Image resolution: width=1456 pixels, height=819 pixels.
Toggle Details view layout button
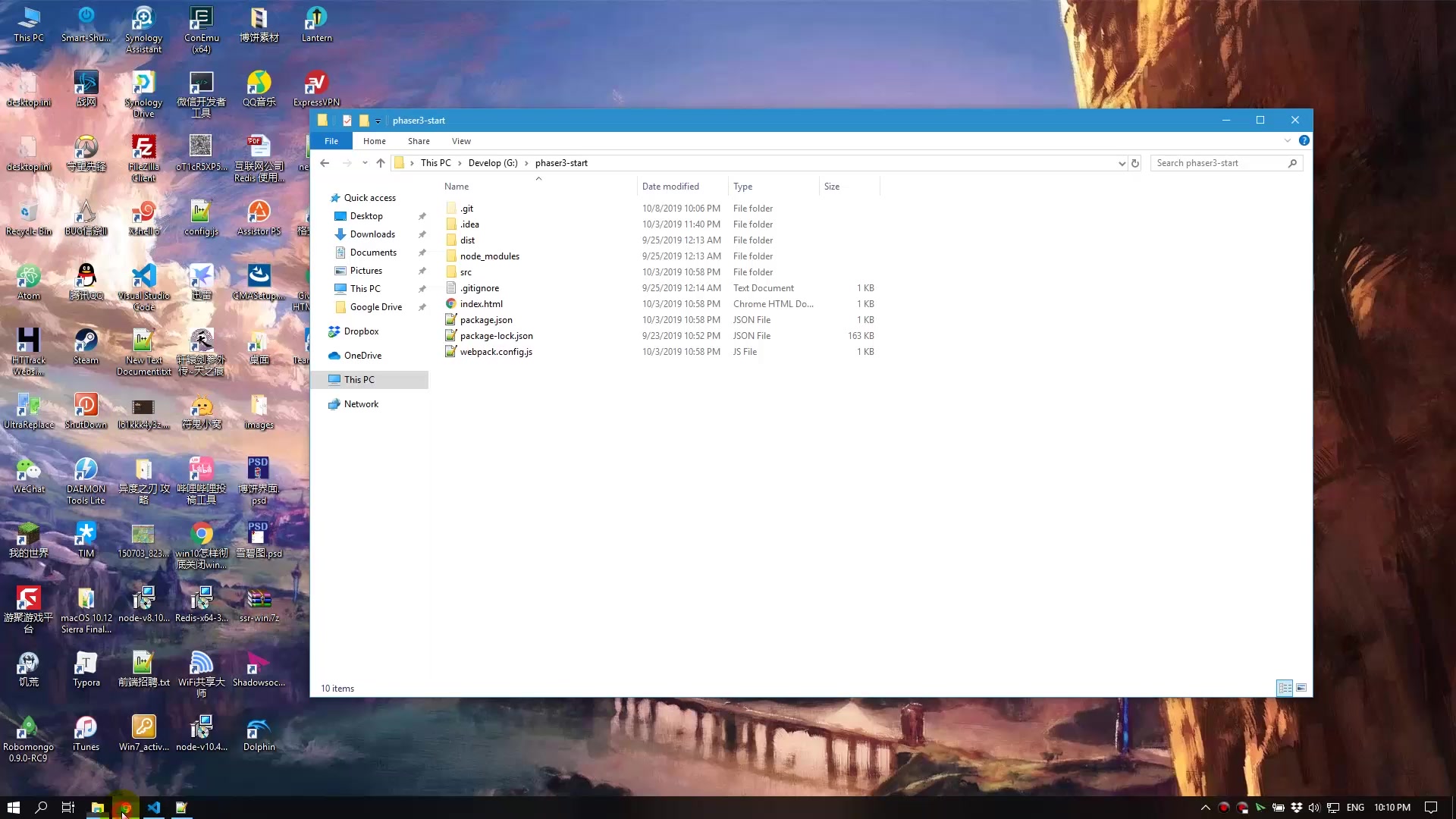1284,688
